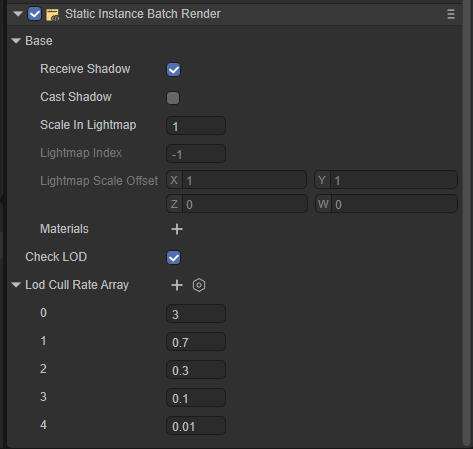Click the Static Instance Batch Render script icon
This screenshot has height=449, width=473.
[52, 15]
